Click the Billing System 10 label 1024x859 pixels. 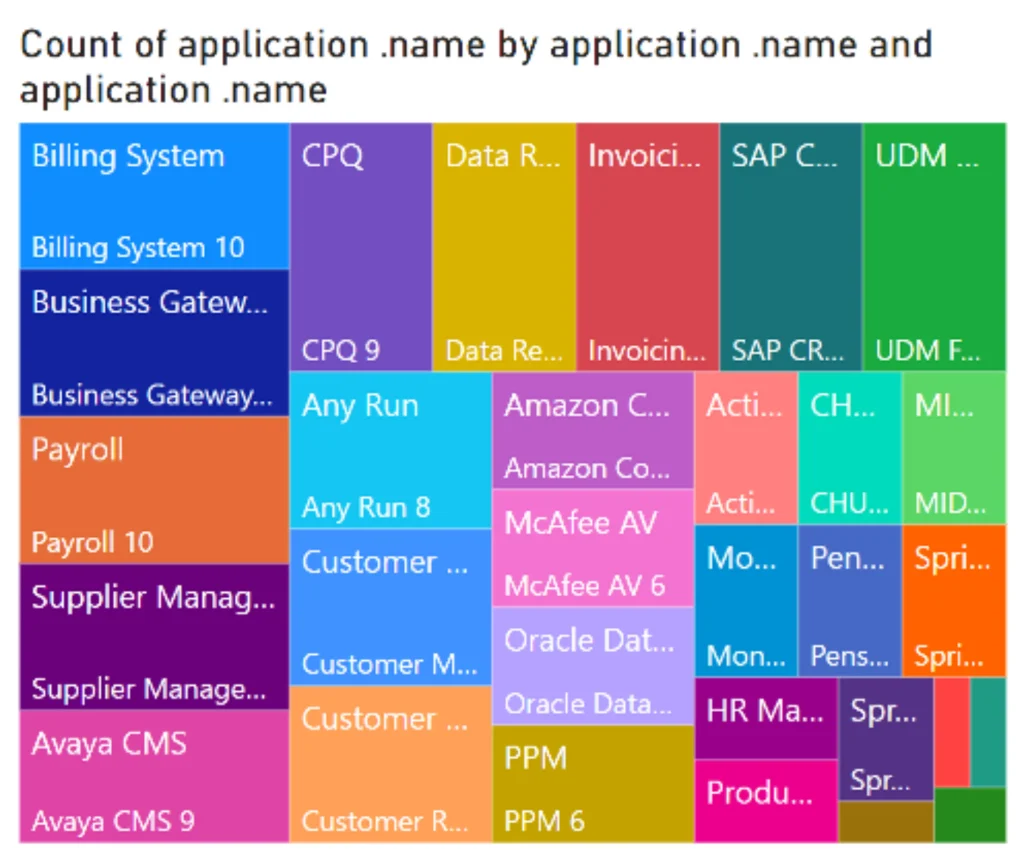[x=138, y=248]
